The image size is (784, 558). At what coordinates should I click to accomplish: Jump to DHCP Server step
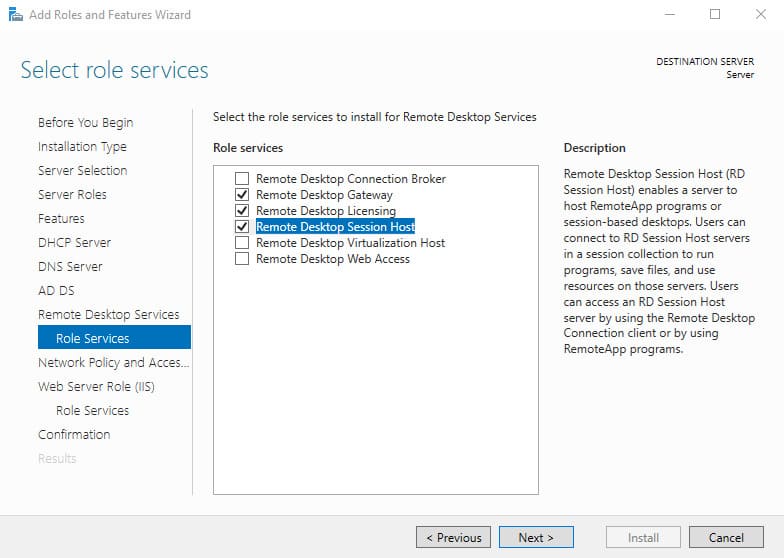click(74, 242)
